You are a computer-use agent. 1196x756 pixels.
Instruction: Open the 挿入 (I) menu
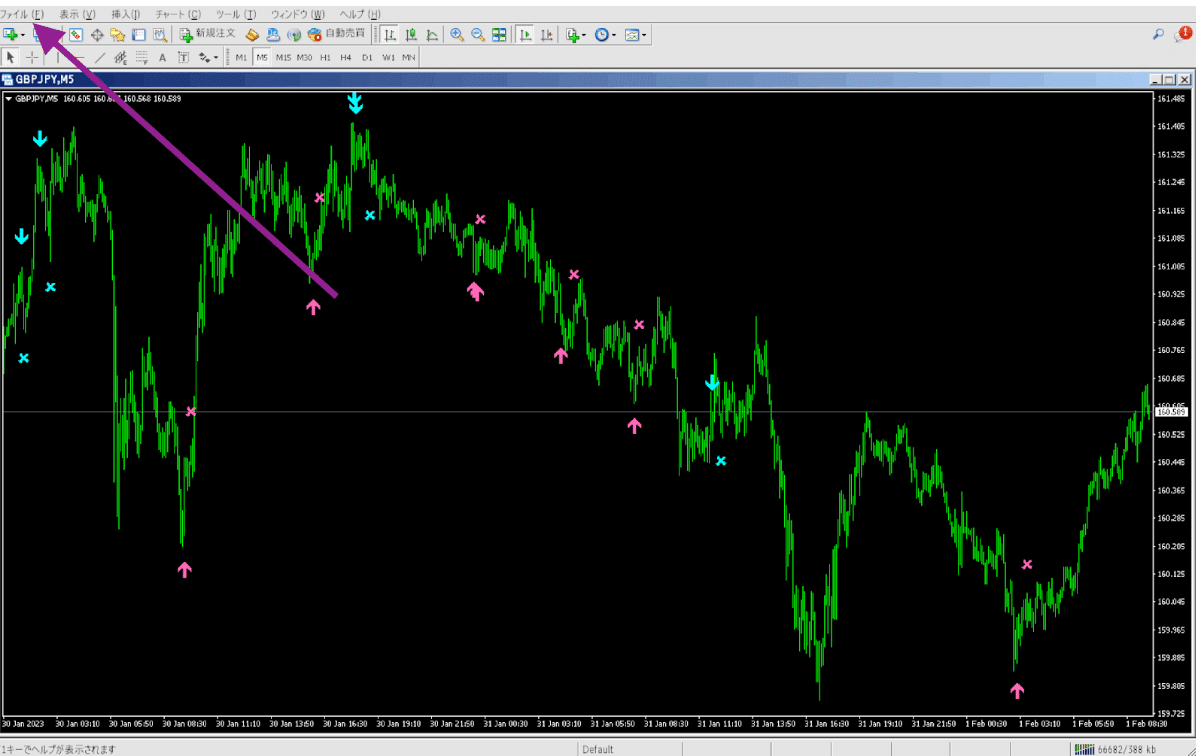coord(126,14)
